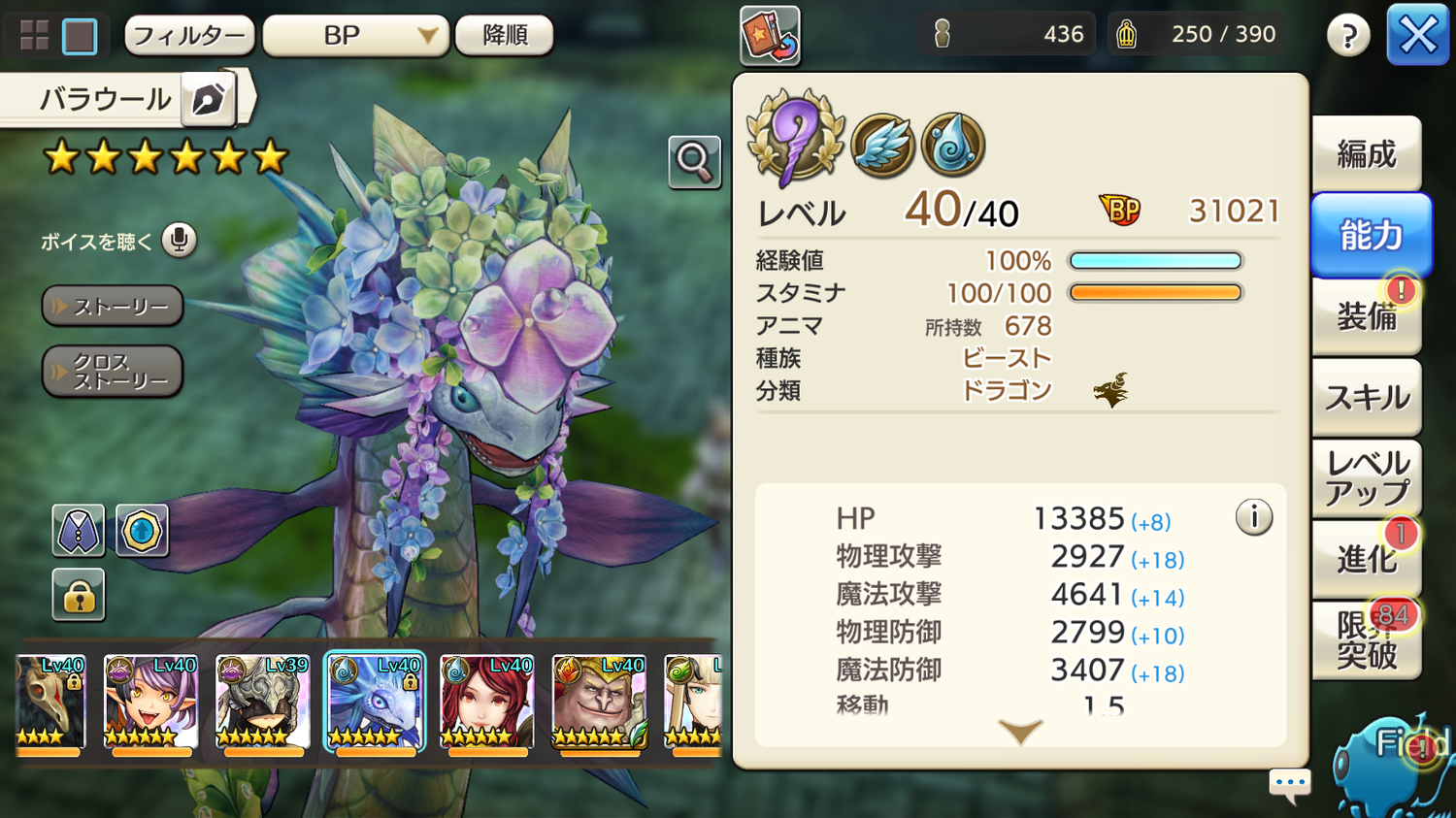Edit name with the pen icon
Image resolution: width=1456 pixels, height=818 pixels.
(x=208, y=99)
